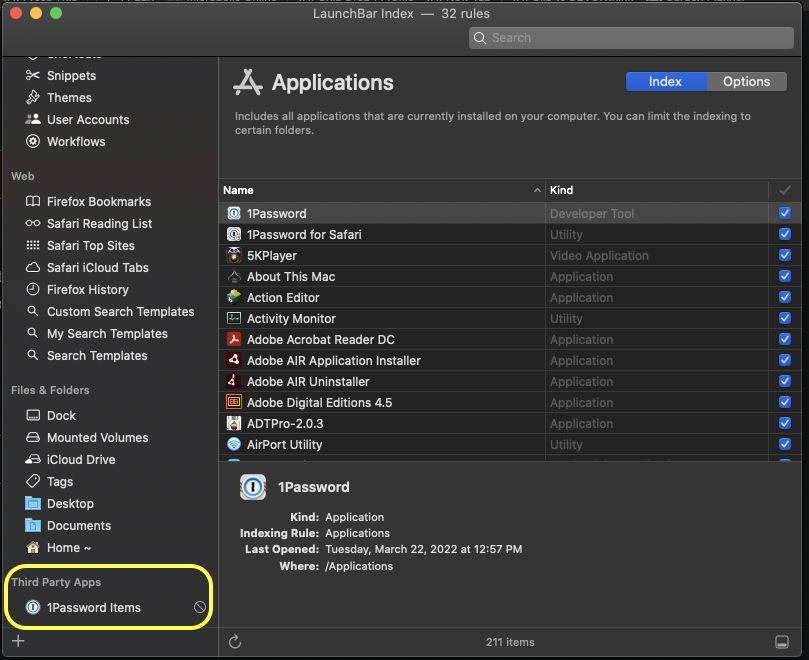
Task: Select the 5KPlayer app icon
Action: click(234, 256)
